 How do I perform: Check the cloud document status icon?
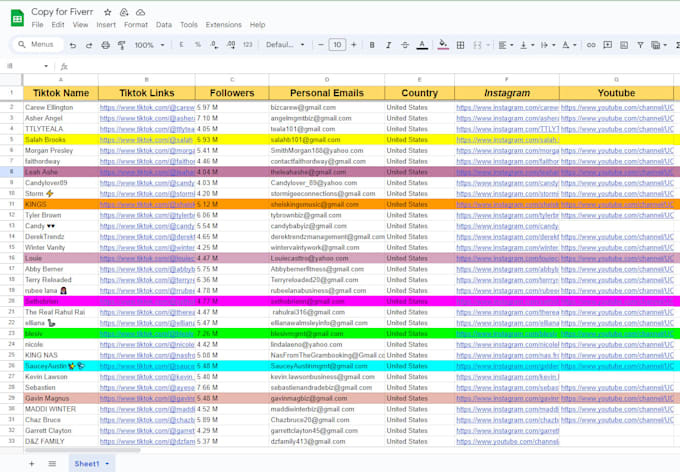point(141,12)
